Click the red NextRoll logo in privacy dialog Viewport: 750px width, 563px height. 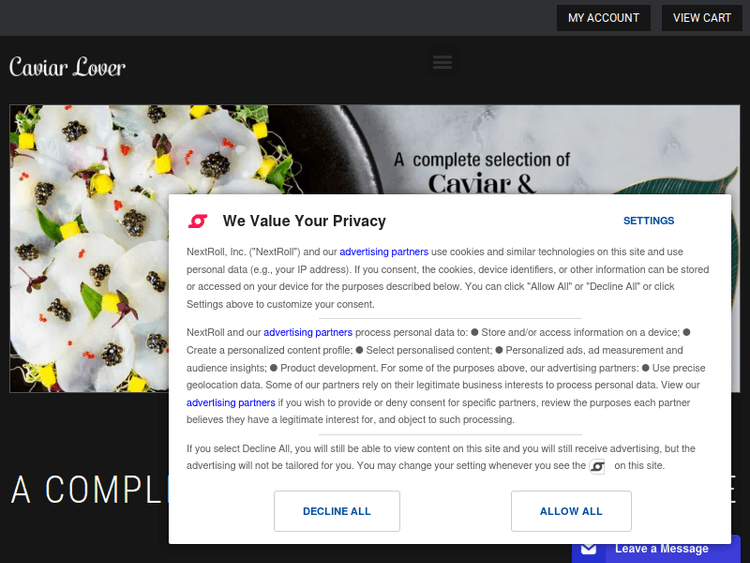coord(198,221)
